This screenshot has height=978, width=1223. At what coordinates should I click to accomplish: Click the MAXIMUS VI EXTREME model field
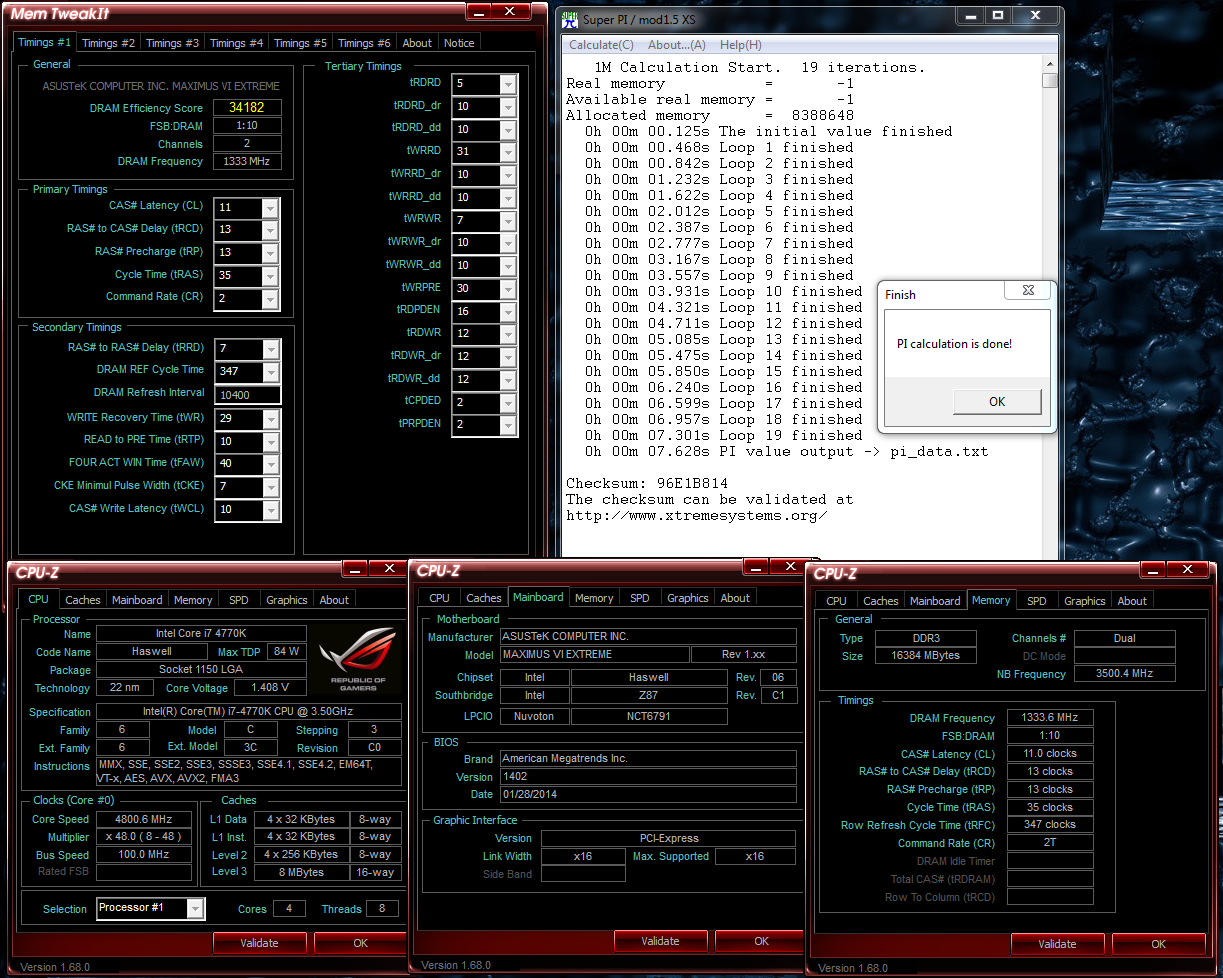593,655
